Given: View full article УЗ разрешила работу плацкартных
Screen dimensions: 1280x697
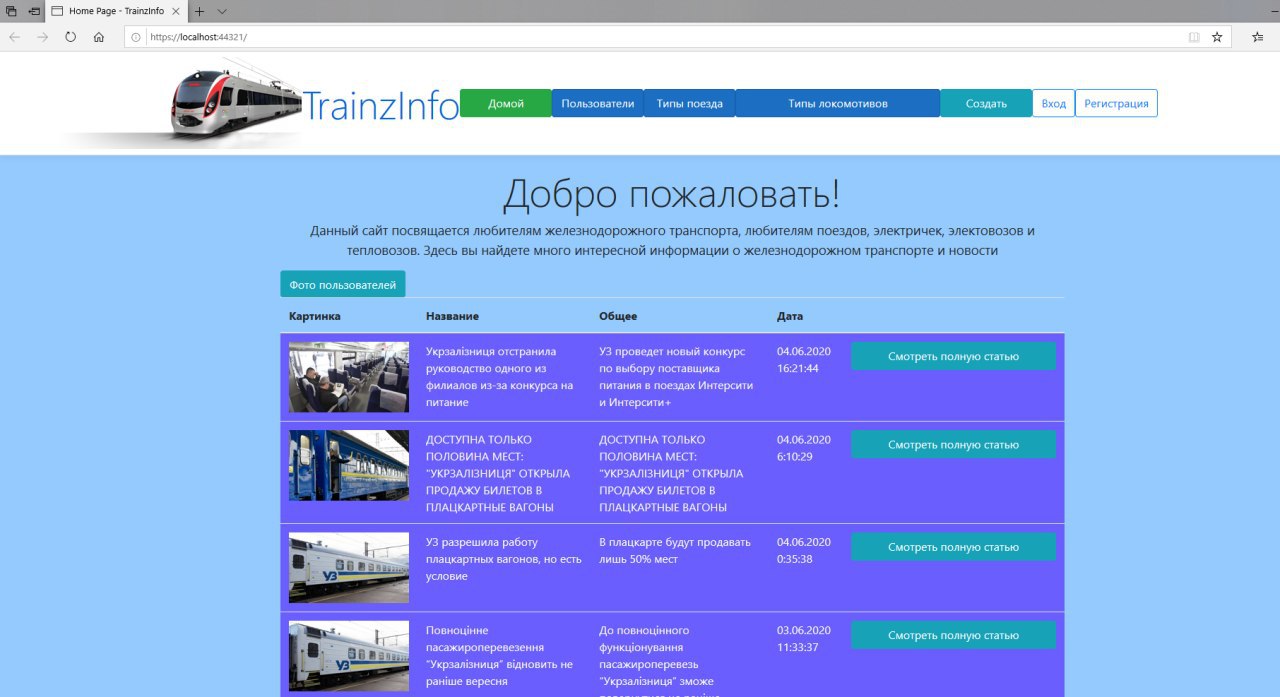Looking at the screenshot, I should coord(953,547).
